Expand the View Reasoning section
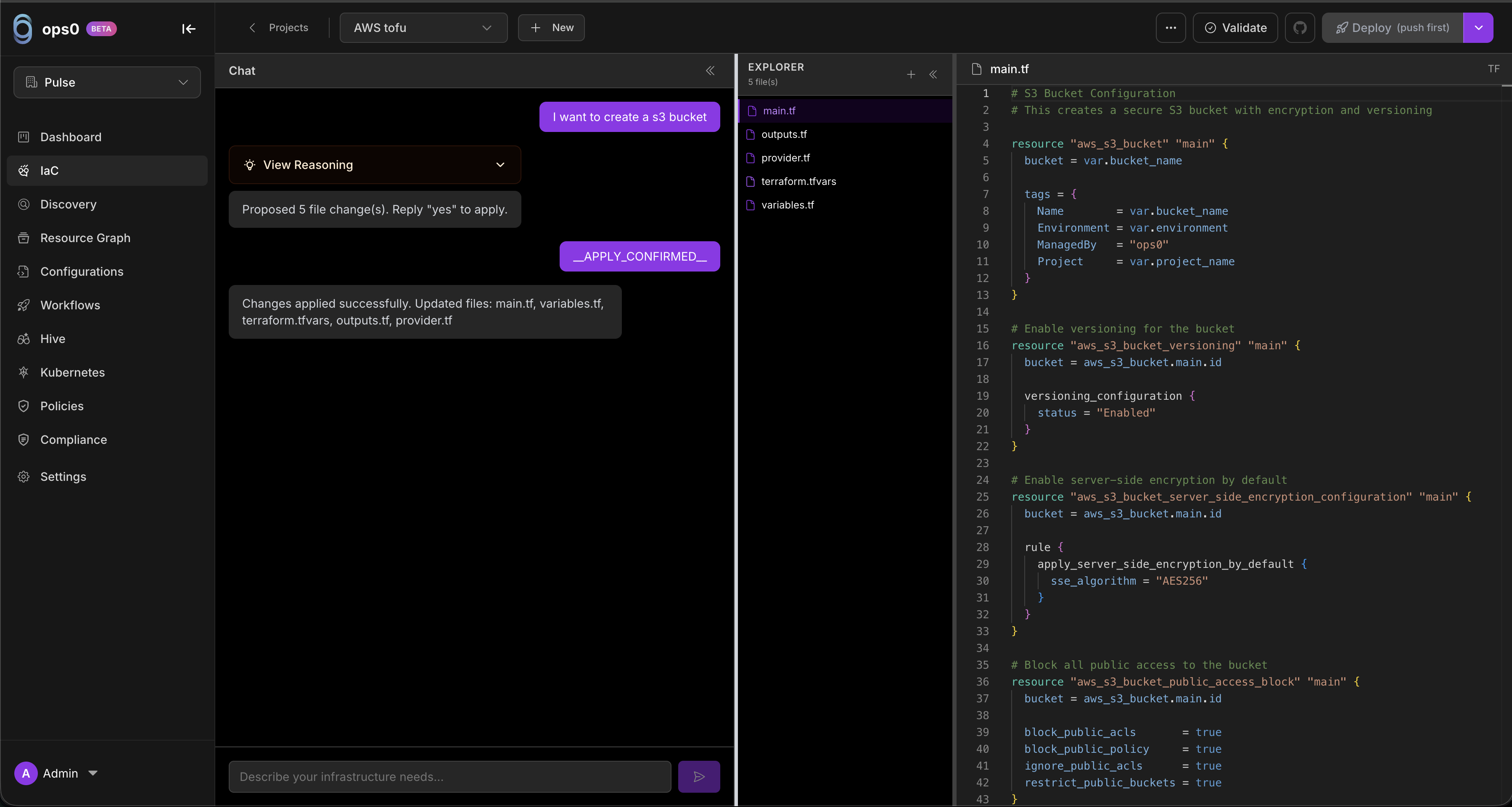The height and width of the screenshot is (807, 1512). pos(375,165)
